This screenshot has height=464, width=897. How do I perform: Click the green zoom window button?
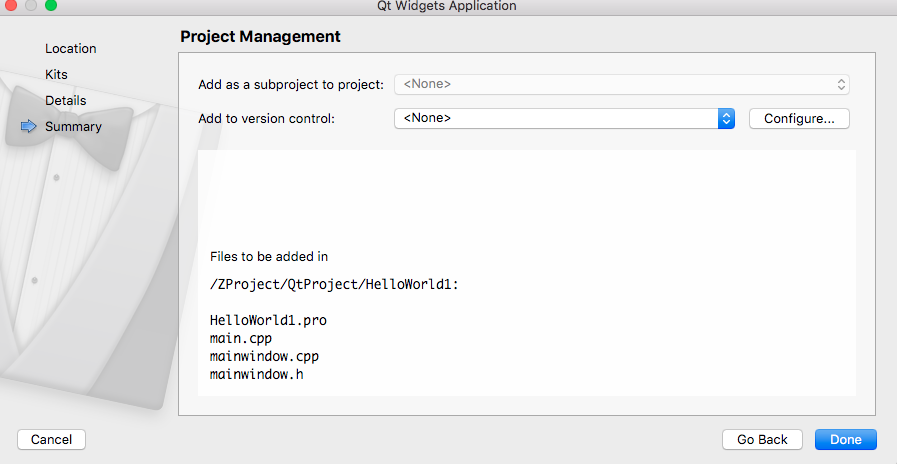(x=51, y=5)
